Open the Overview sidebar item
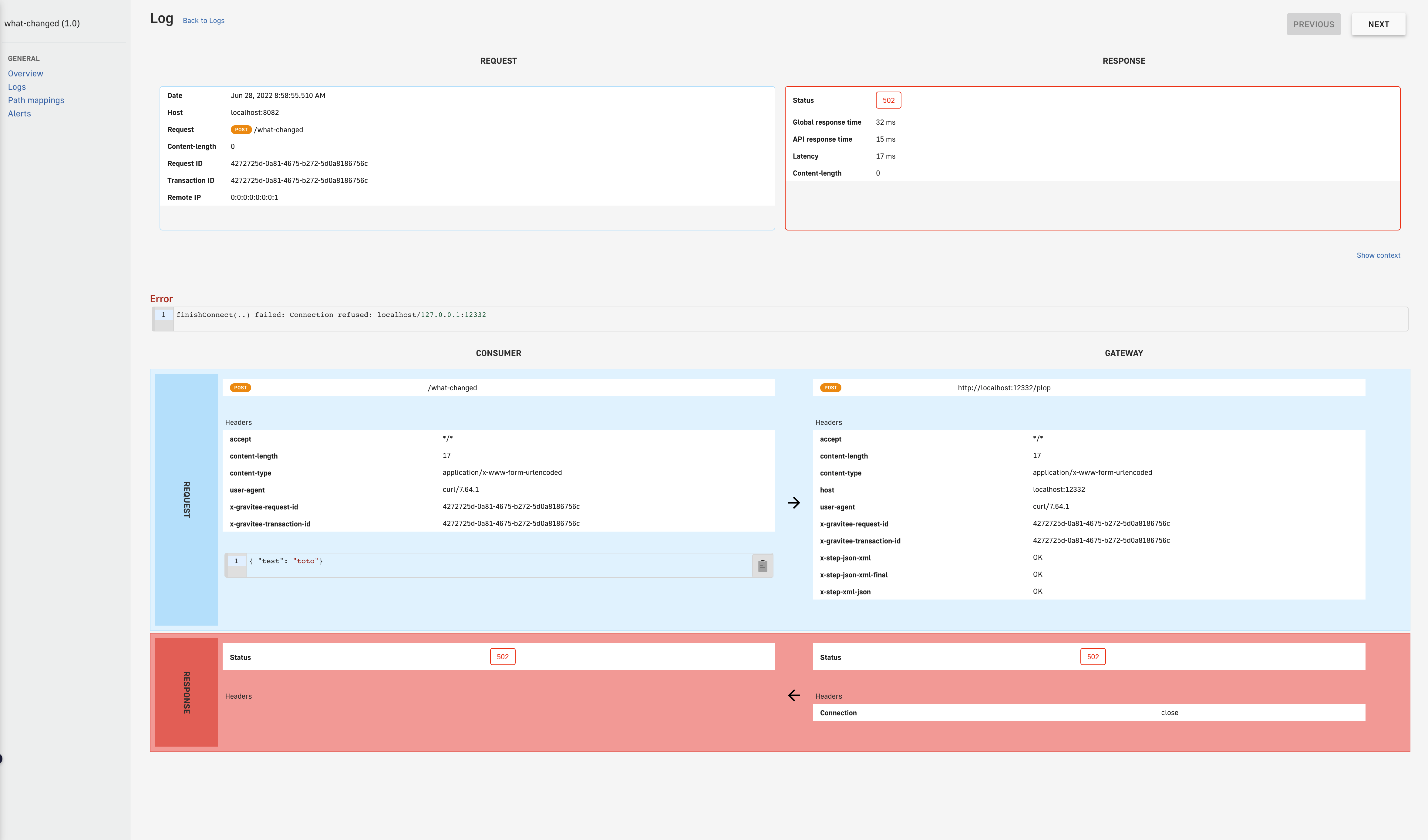 pyautogui.click(x=25, y=74)
